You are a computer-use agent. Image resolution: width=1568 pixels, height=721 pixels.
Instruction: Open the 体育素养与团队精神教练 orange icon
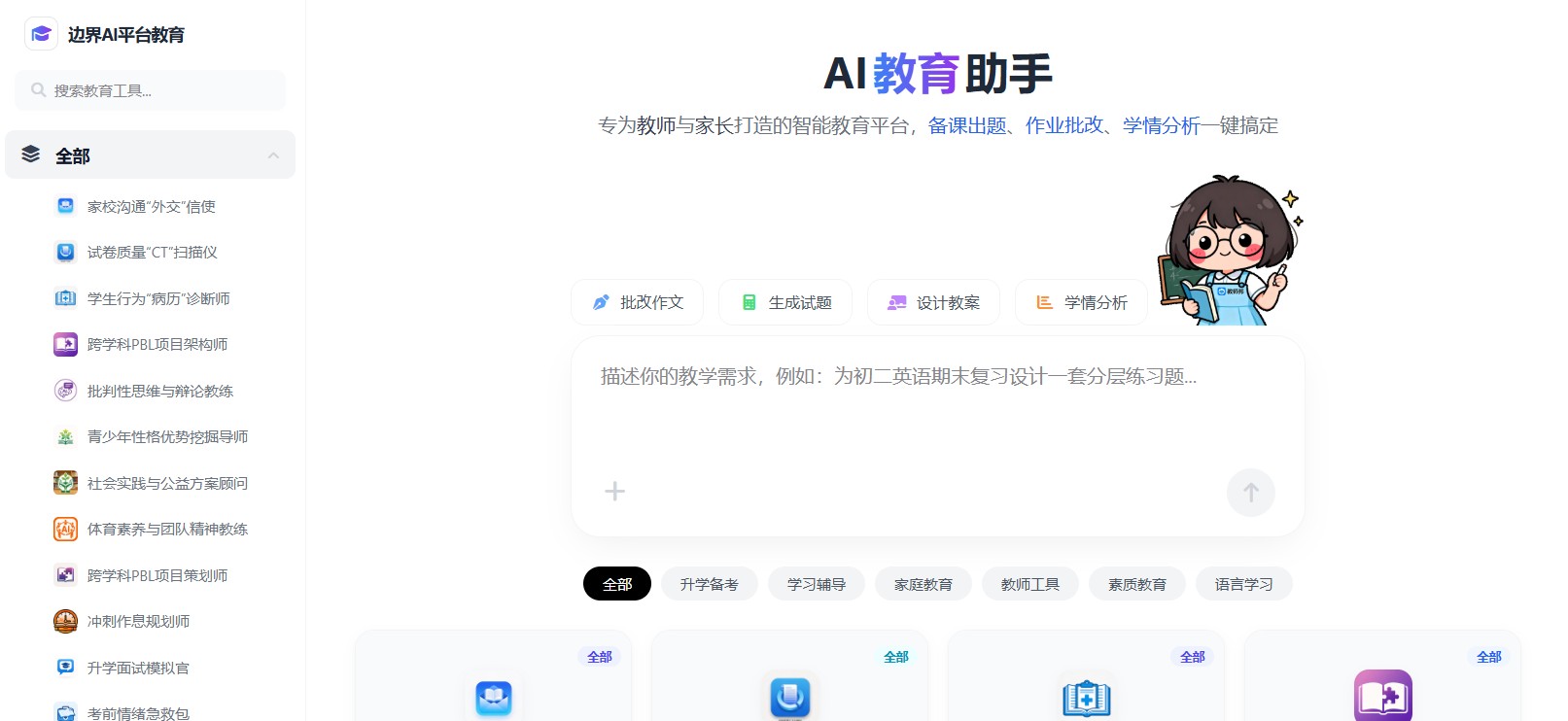pyautogui.click(x=65, y=529)
